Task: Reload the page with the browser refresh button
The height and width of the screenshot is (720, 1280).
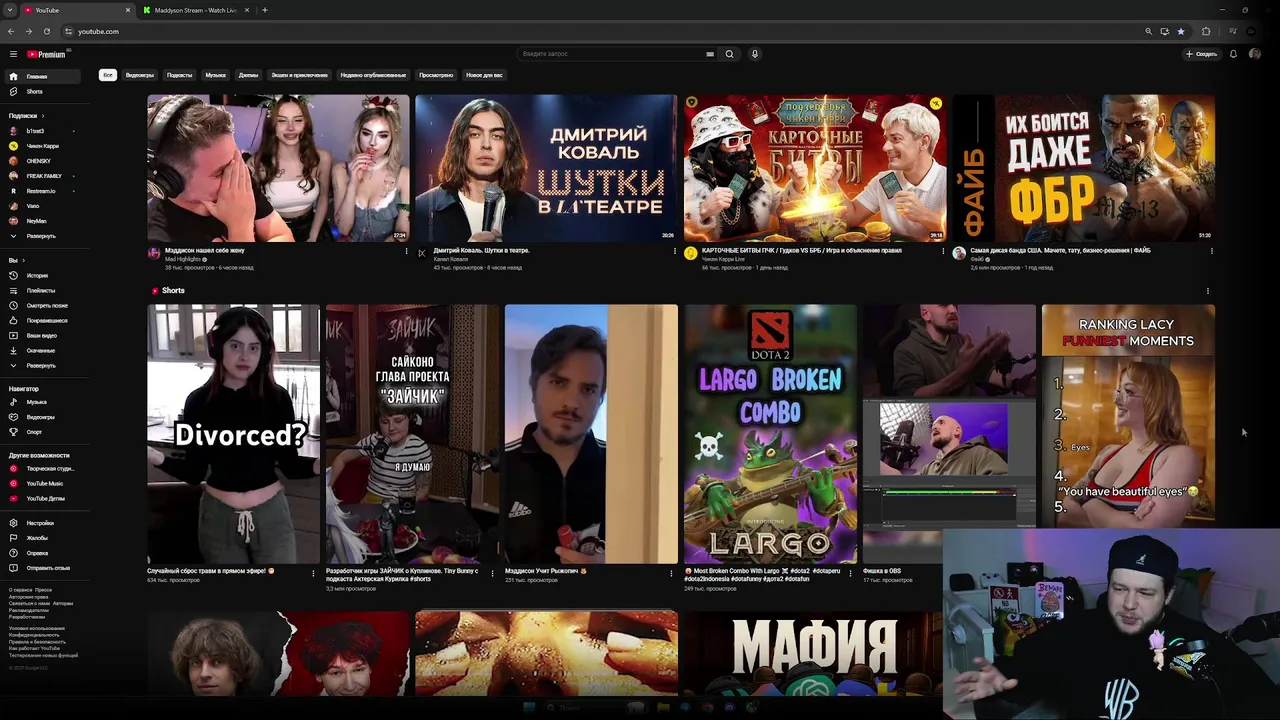Action: (45, 31)
